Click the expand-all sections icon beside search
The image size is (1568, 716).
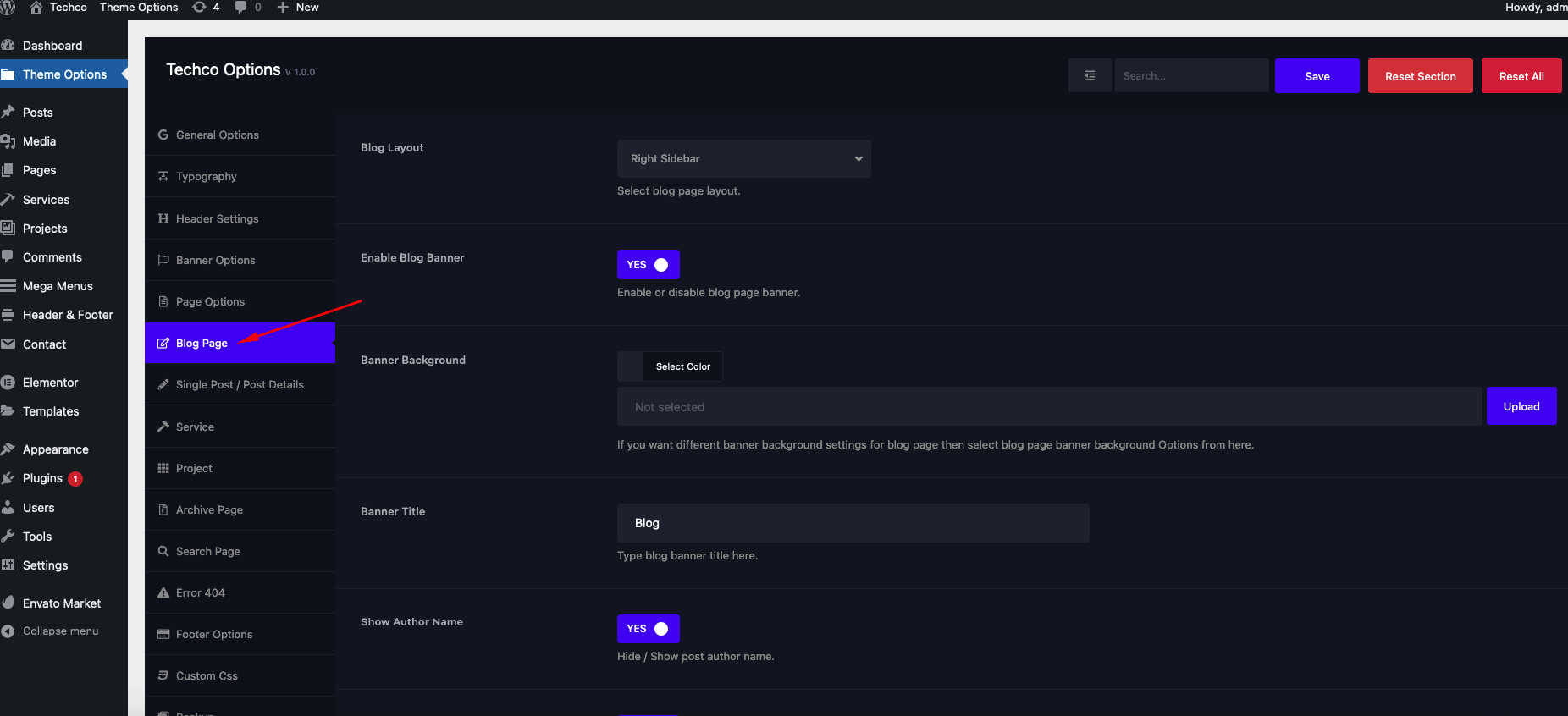click(1090, 76)
